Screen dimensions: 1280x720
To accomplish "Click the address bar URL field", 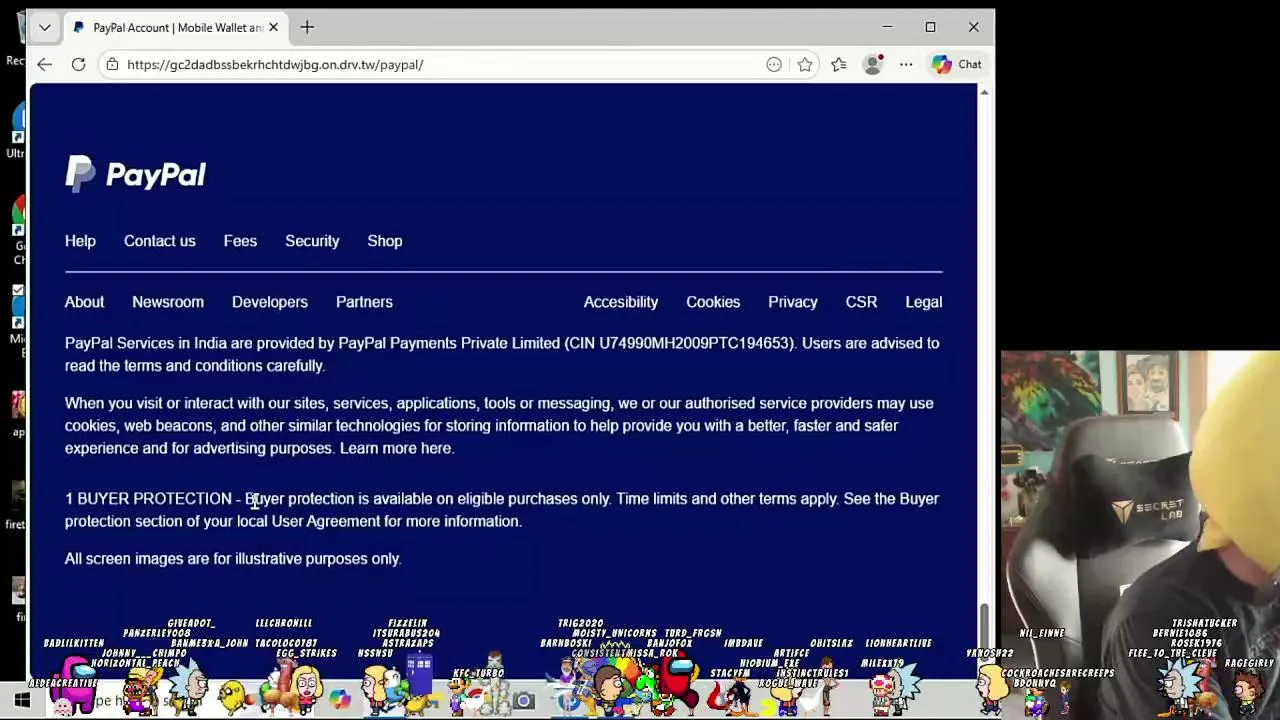I will tap(440, 64).
